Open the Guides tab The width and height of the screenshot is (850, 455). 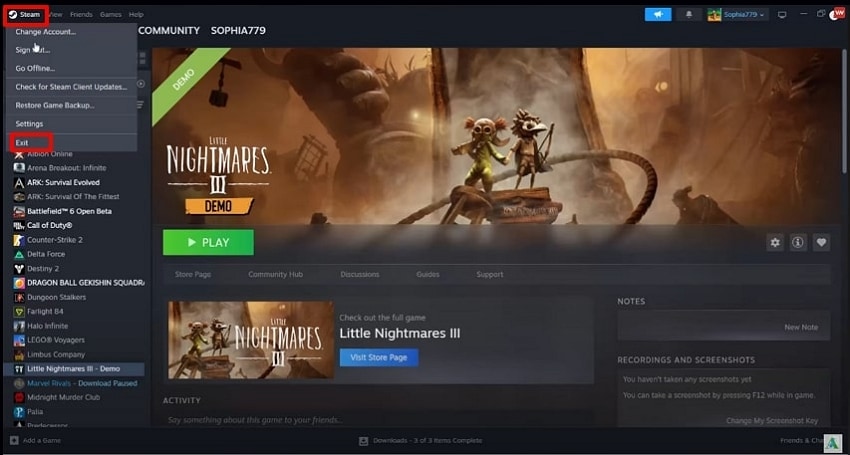[428, 274]
